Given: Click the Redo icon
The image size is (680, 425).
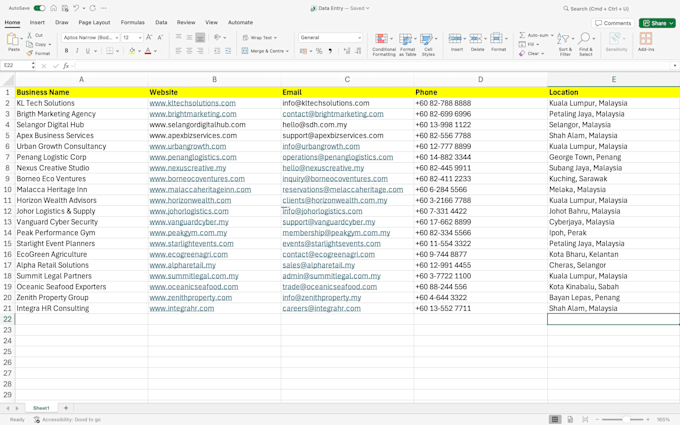Looking at the screenshot, I should click(x=92, y=8).
